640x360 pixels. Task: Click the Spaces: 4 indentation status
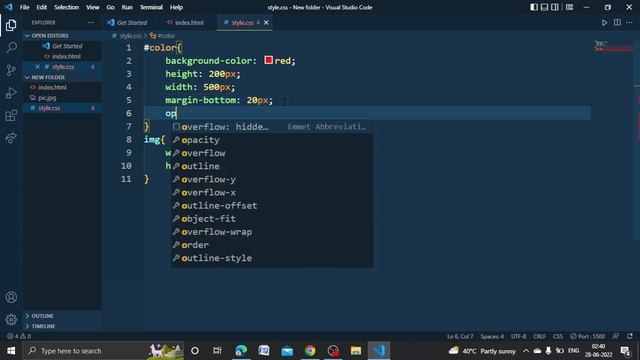click(x=492, y=336)
